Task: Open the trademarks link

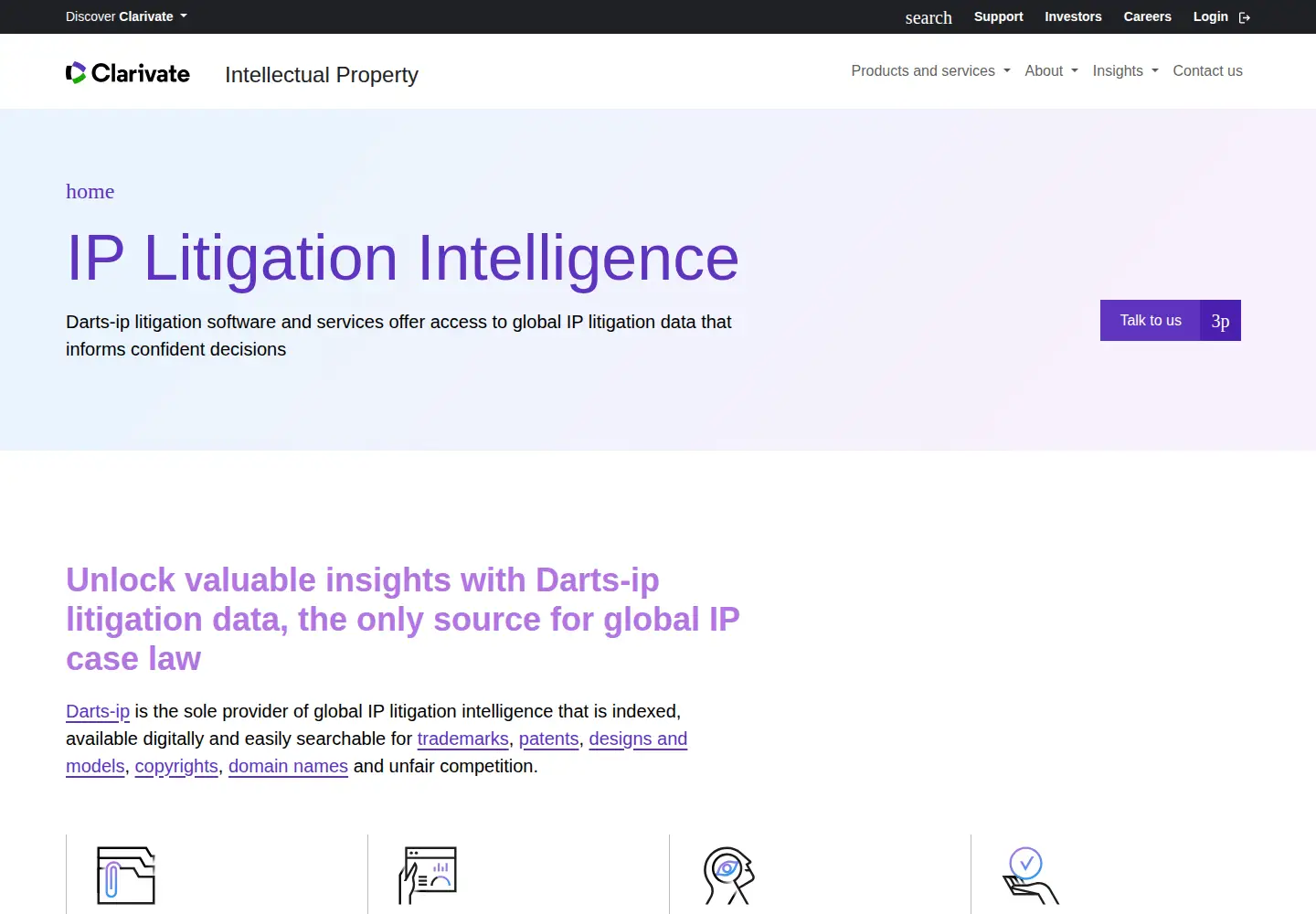Action: pyautogui.click(x=462, y=739)
